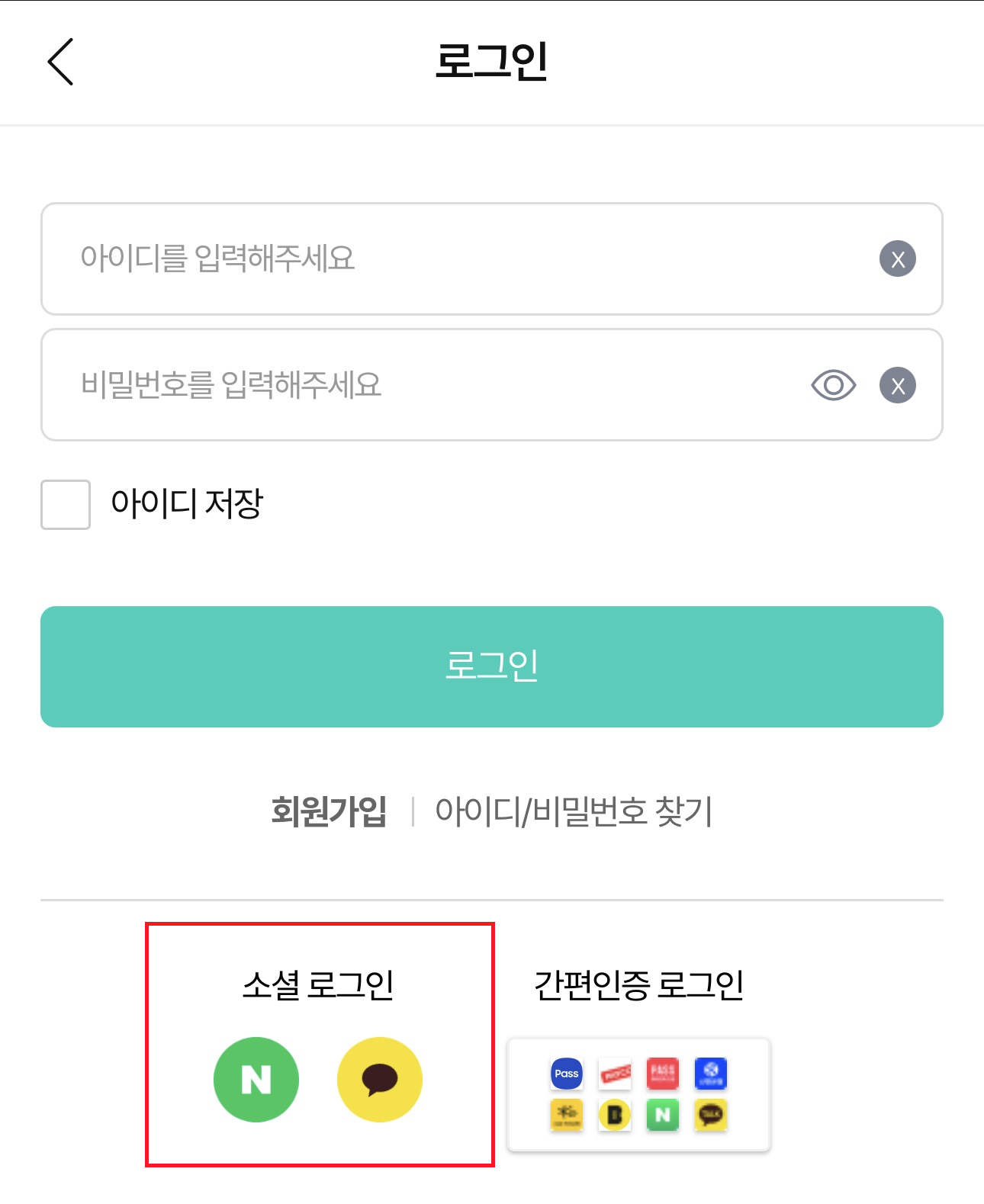Viewport: 984px width, 1204px height.
Task: Click the ID input field
Action: tap(458, 258)
